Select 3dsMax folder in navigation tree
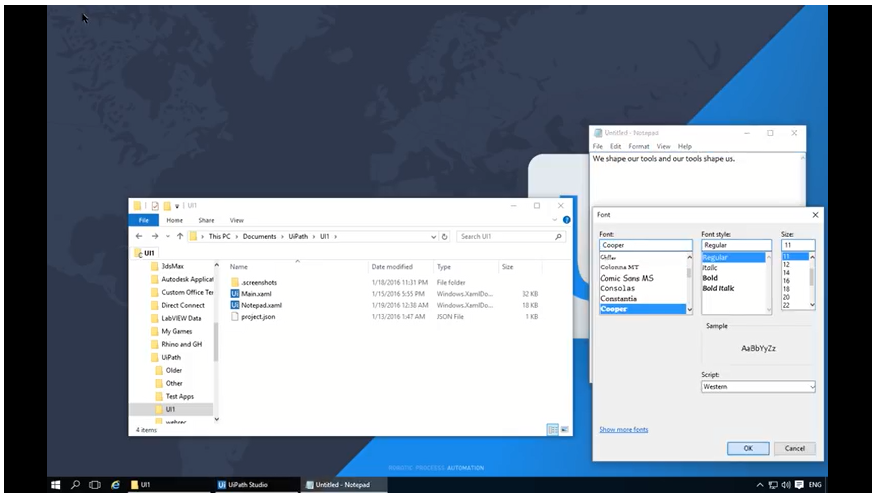Screen dimensions: 877x497 click(x=172, y=266)
